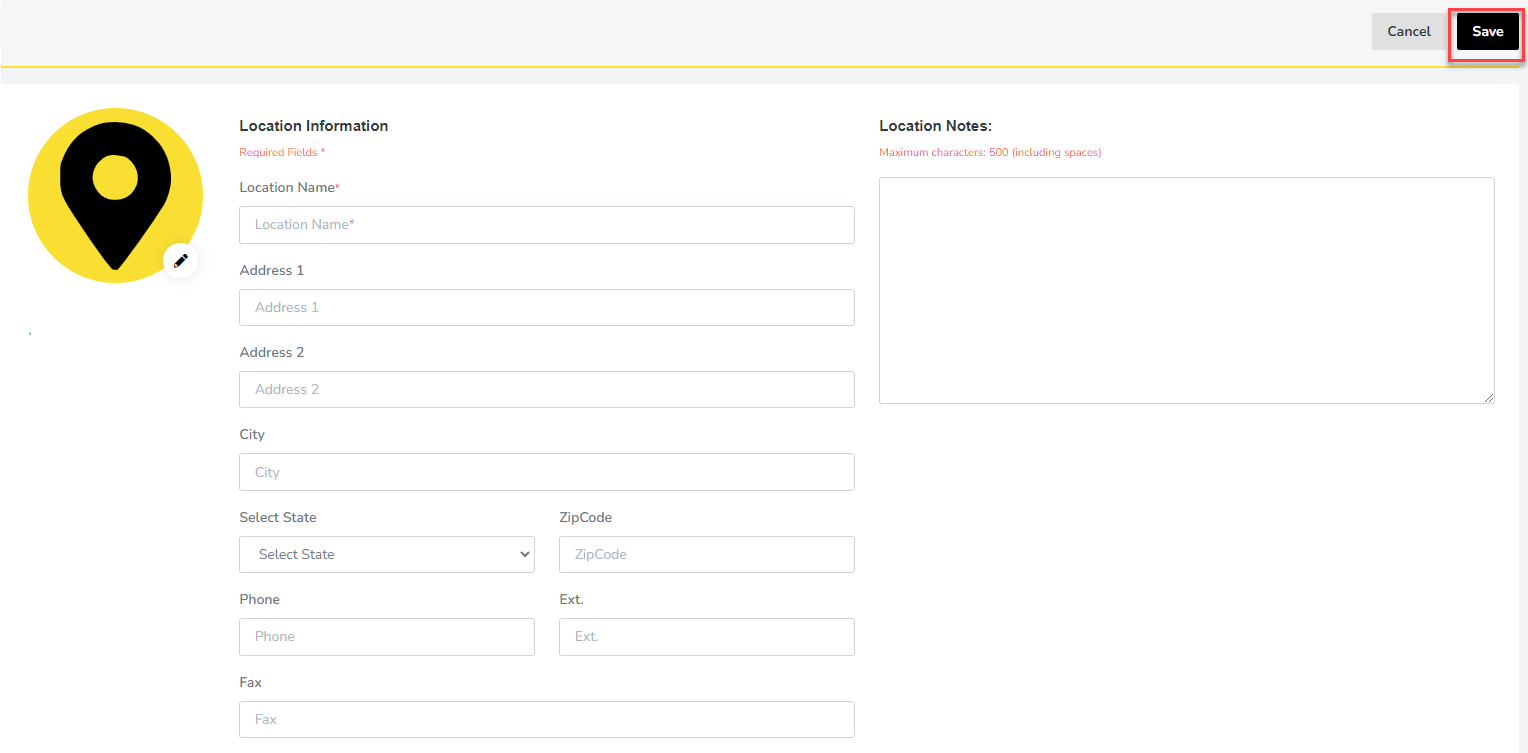The width and height of the screenshot is (1528, 753).
Task: Click the Select State label text
Action: coord(278,517)
